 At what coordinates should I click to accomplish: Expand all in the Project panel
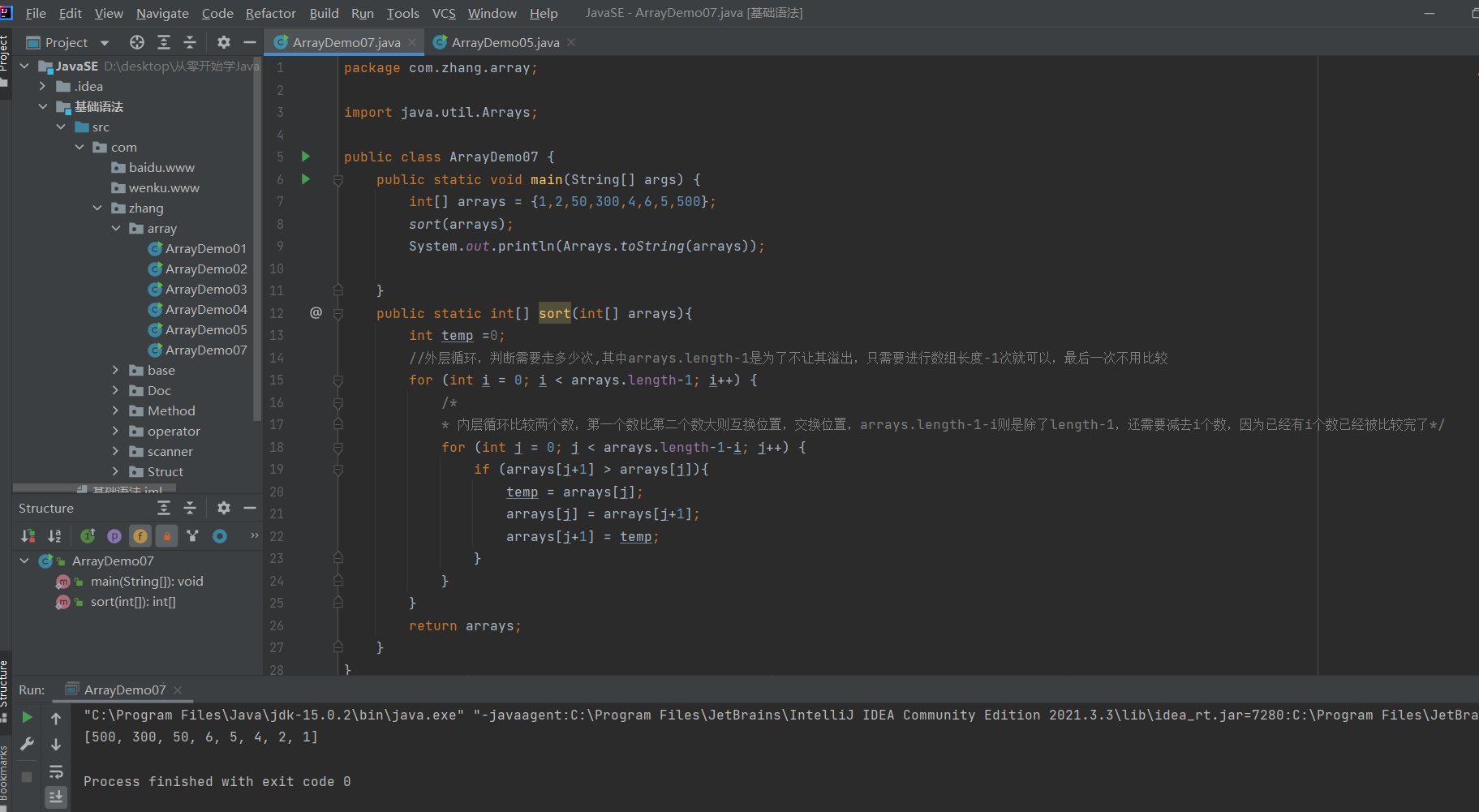[x=164, y=42]
